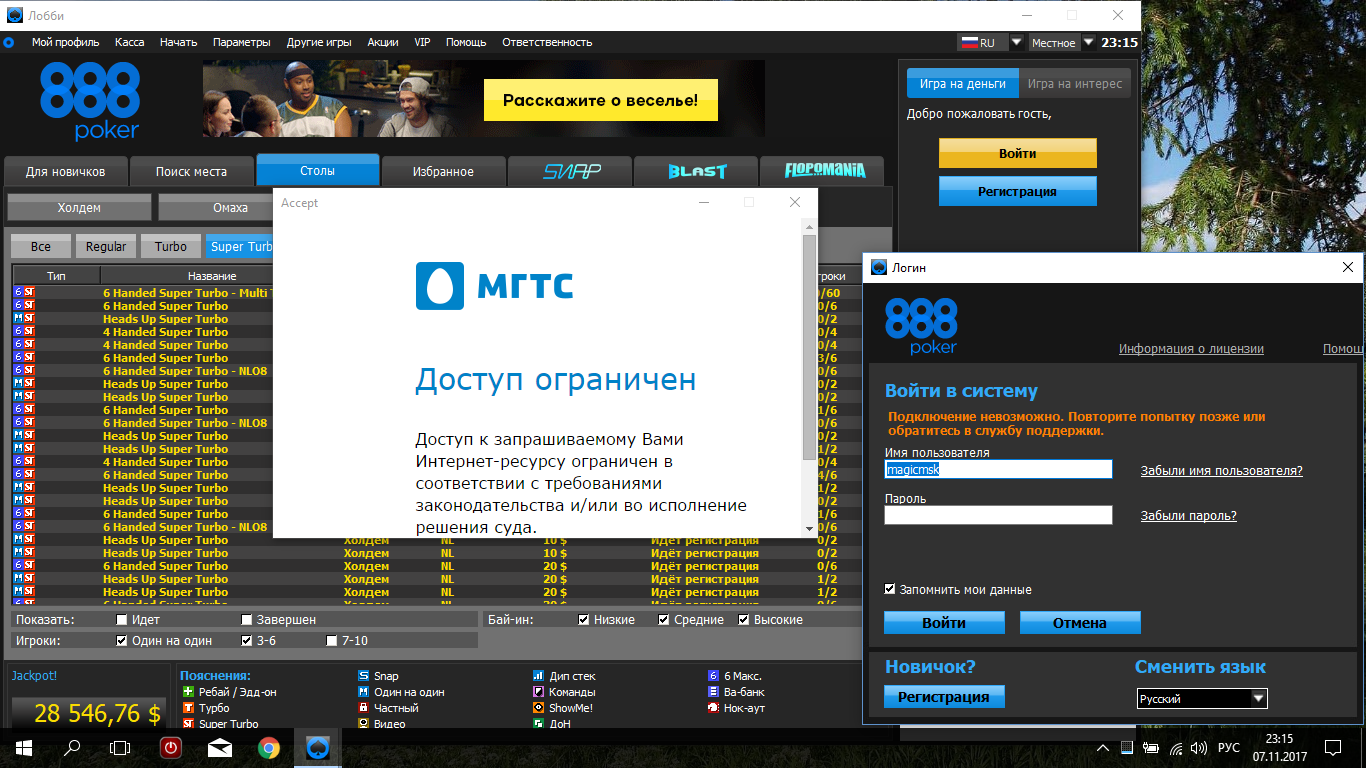Click the yellow Войти button in the lobby
This screenshot has width=1366, height=768.
1017,153
